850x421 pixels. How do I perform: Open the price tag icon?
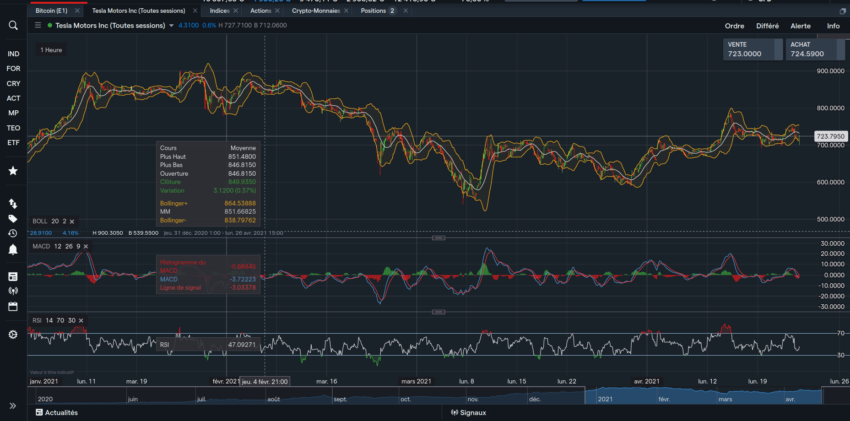coord(13,217)
